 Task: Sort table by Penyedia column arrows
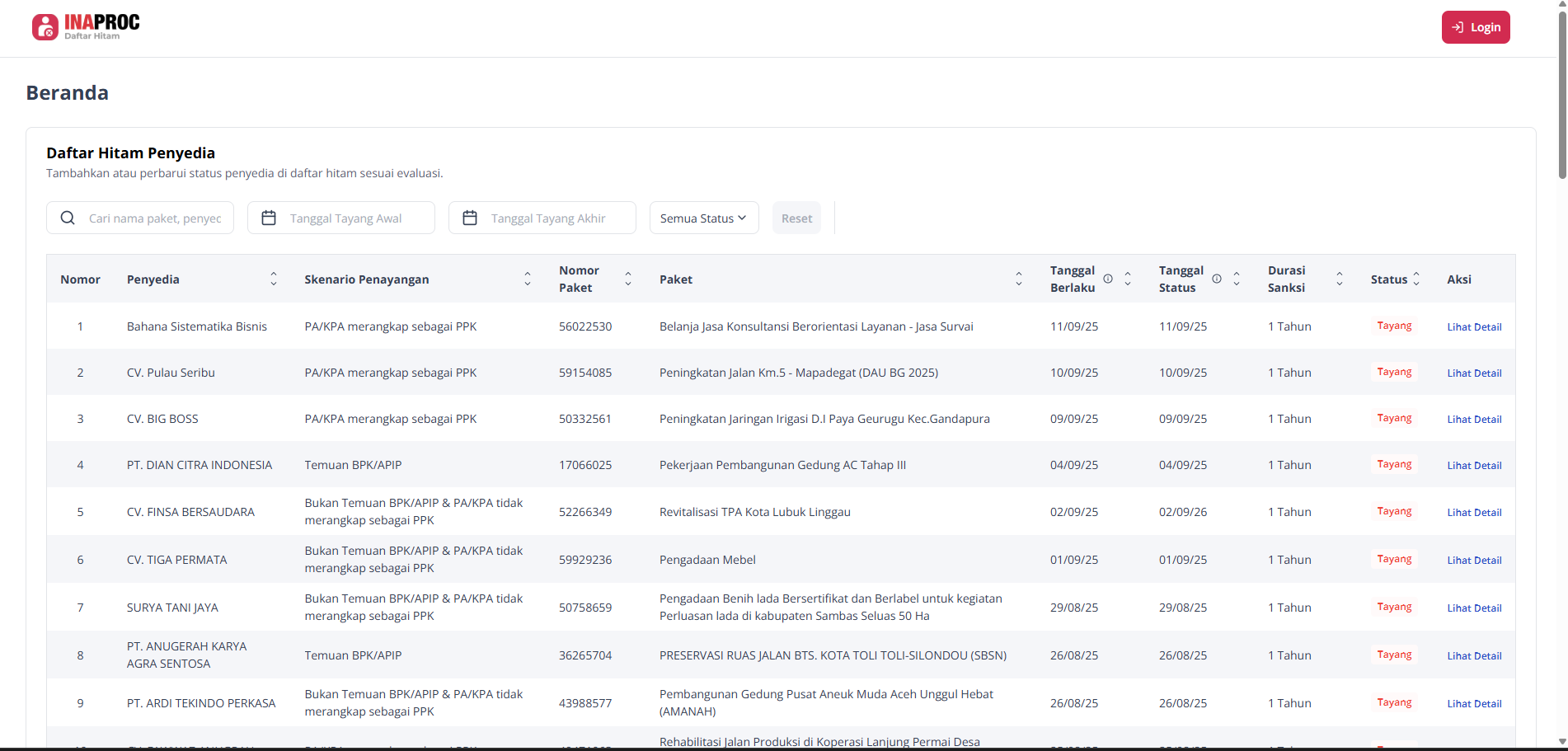274,279
